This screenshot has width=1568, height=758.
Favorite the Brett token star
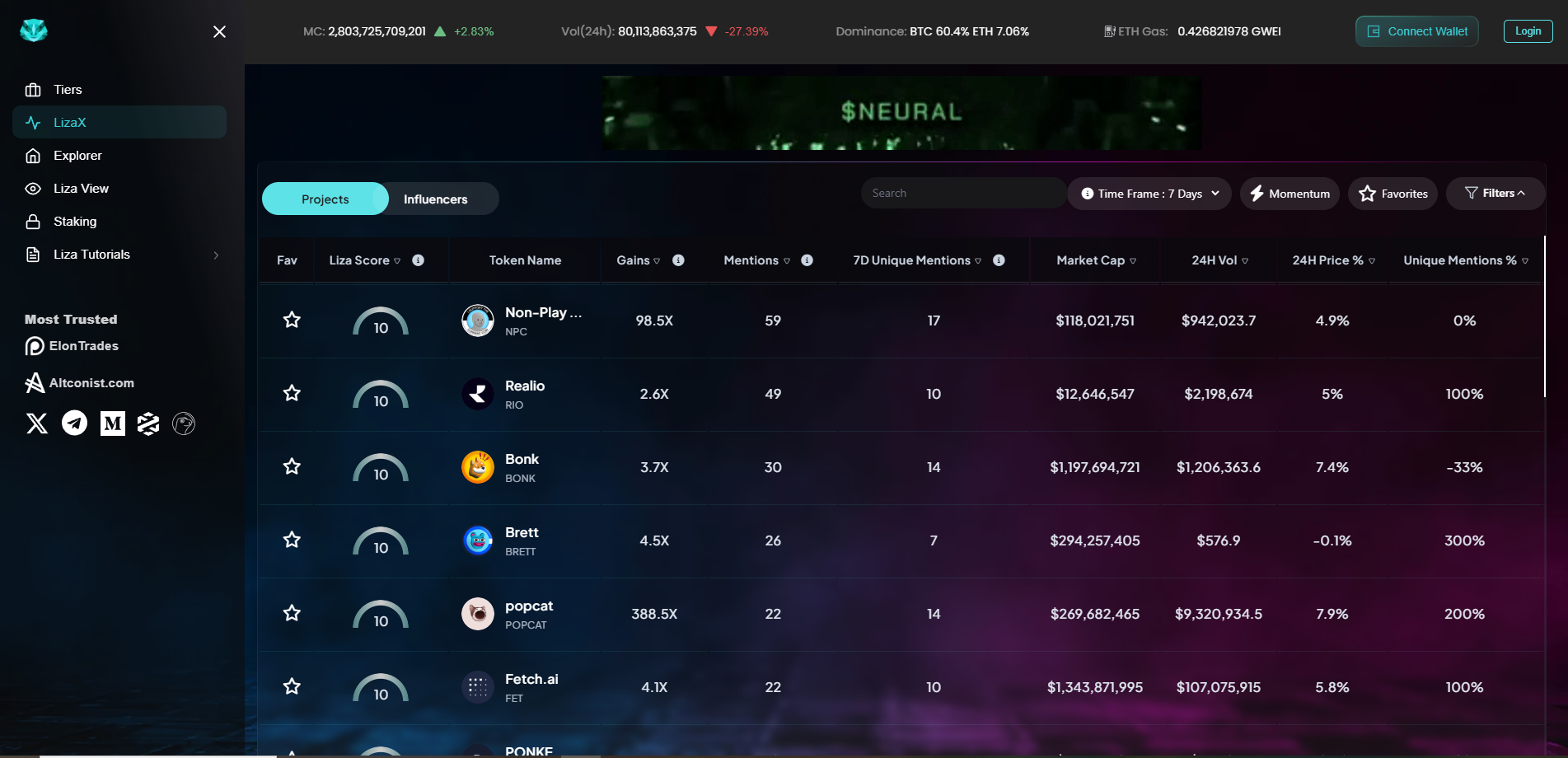pyautogui.click(x=292, y=540)
